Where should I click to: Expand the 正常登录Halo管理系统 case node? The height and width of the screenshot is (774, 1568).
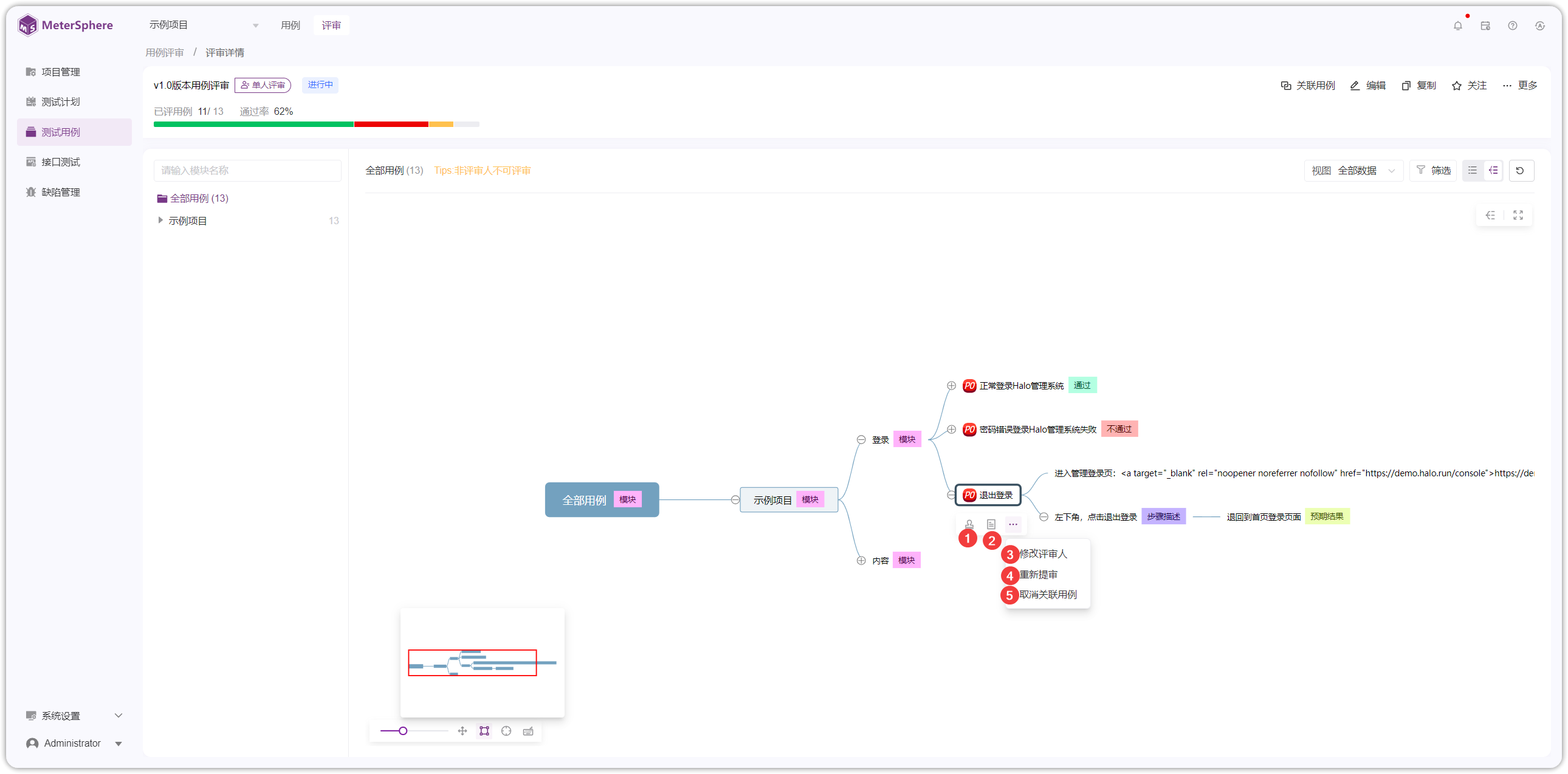951,385
